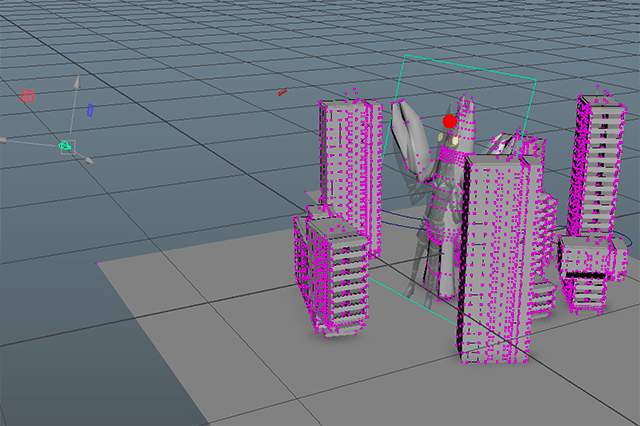Click the top edge of the cyan rectangular frame

pyautogui.click(x=470, y=66)
